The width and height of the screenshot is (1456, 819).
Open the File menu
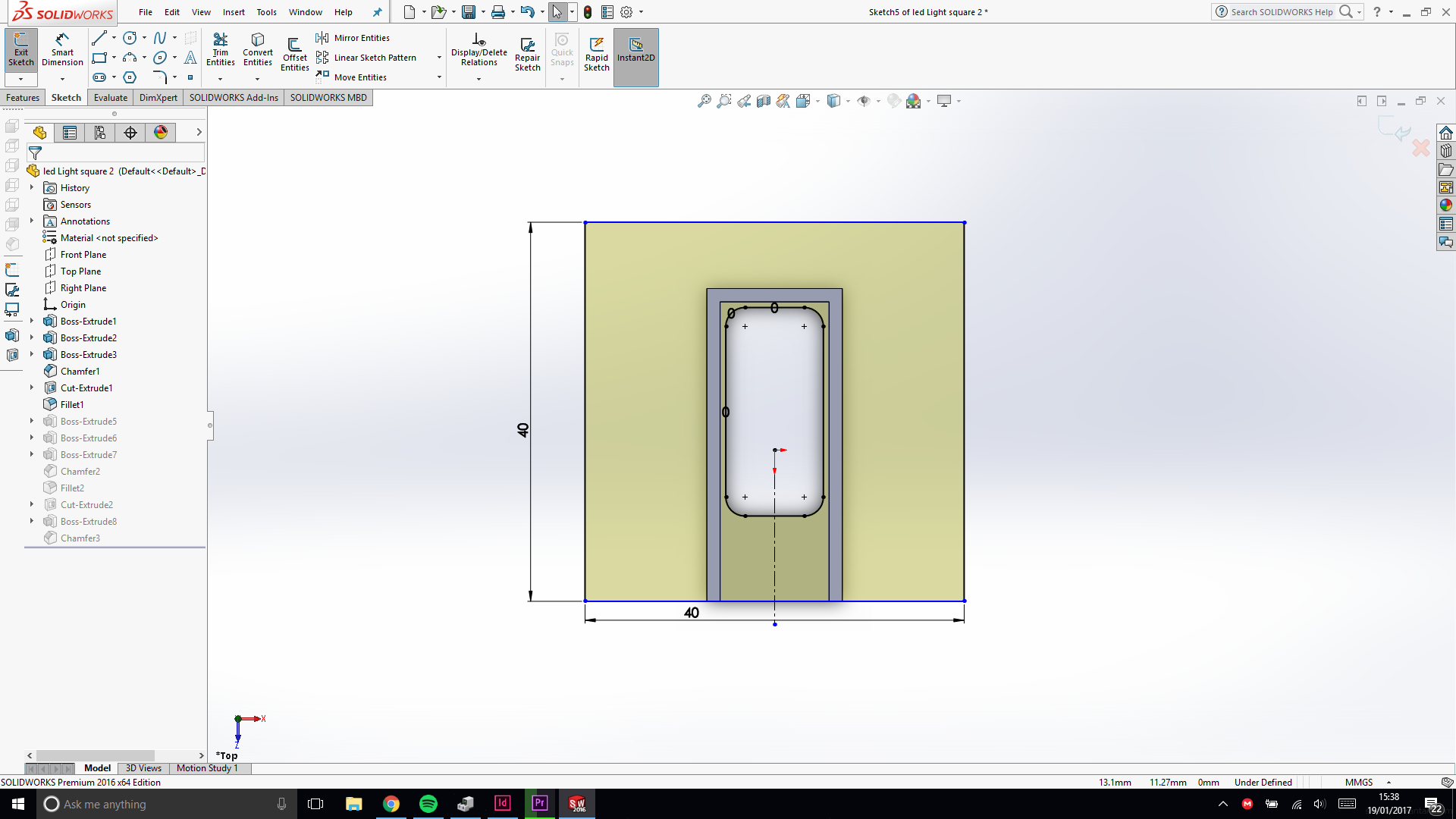pyautogui.click(x=146, y=12)
